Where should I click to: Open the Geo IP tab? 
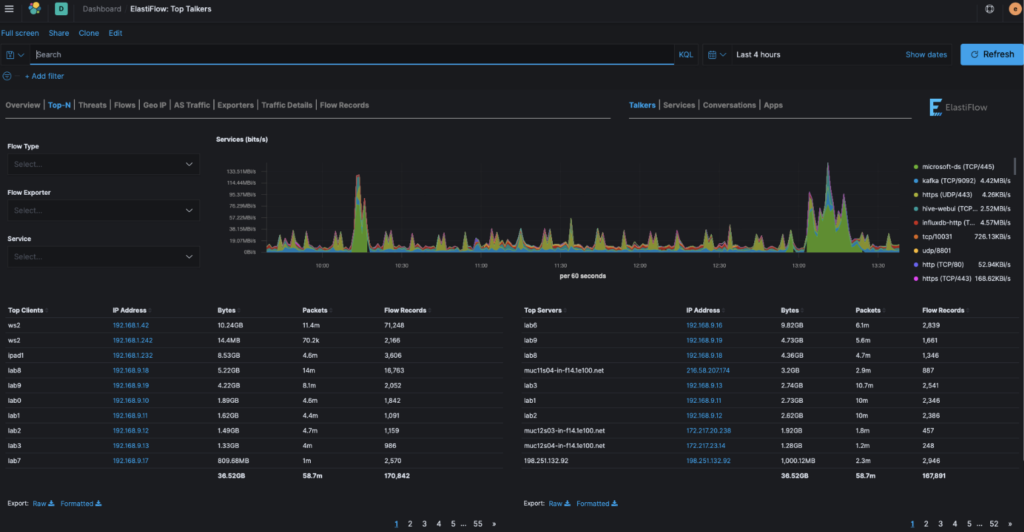click(155, 105)
